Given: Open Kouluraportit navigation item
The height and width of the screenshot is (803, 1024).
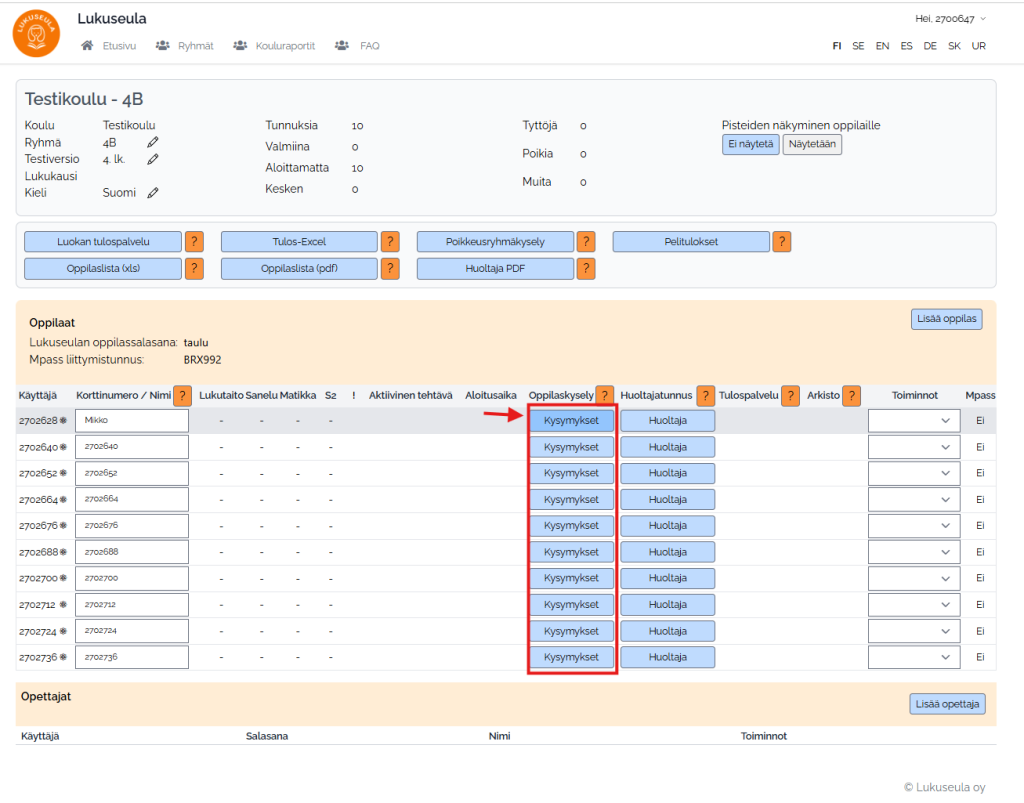Looking at the screenshot, I should pos(274,46).
